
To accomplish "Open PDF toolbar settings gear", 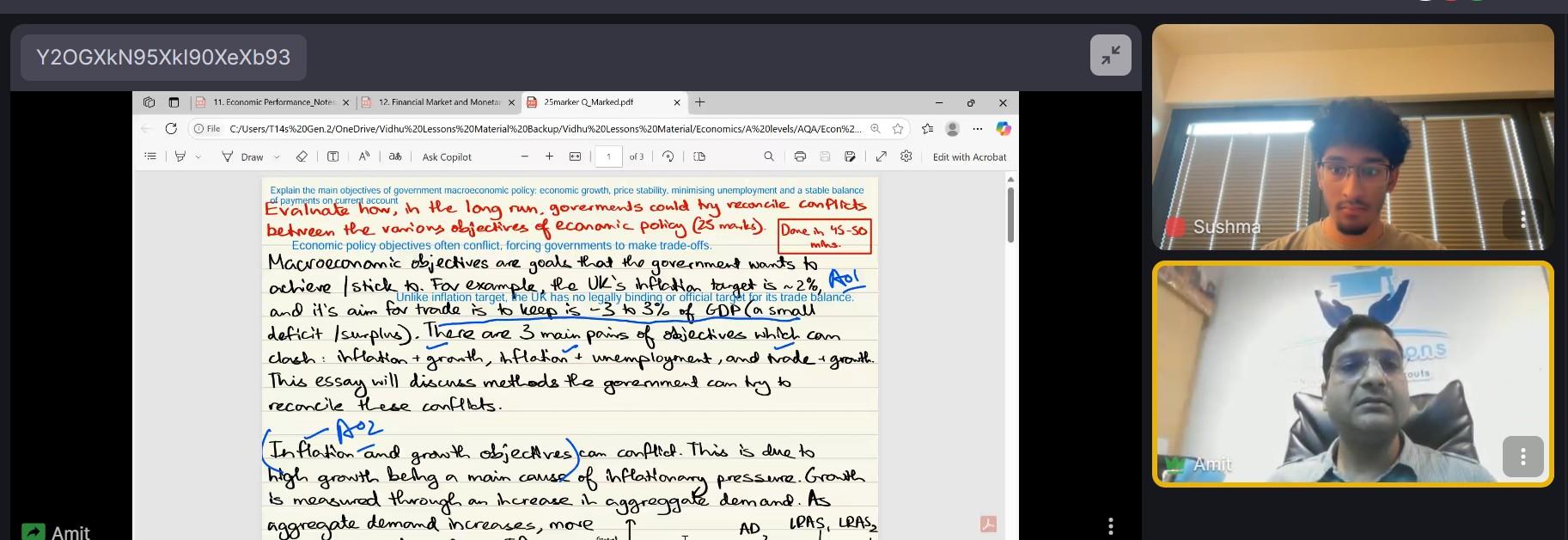I will coord(906,156).
